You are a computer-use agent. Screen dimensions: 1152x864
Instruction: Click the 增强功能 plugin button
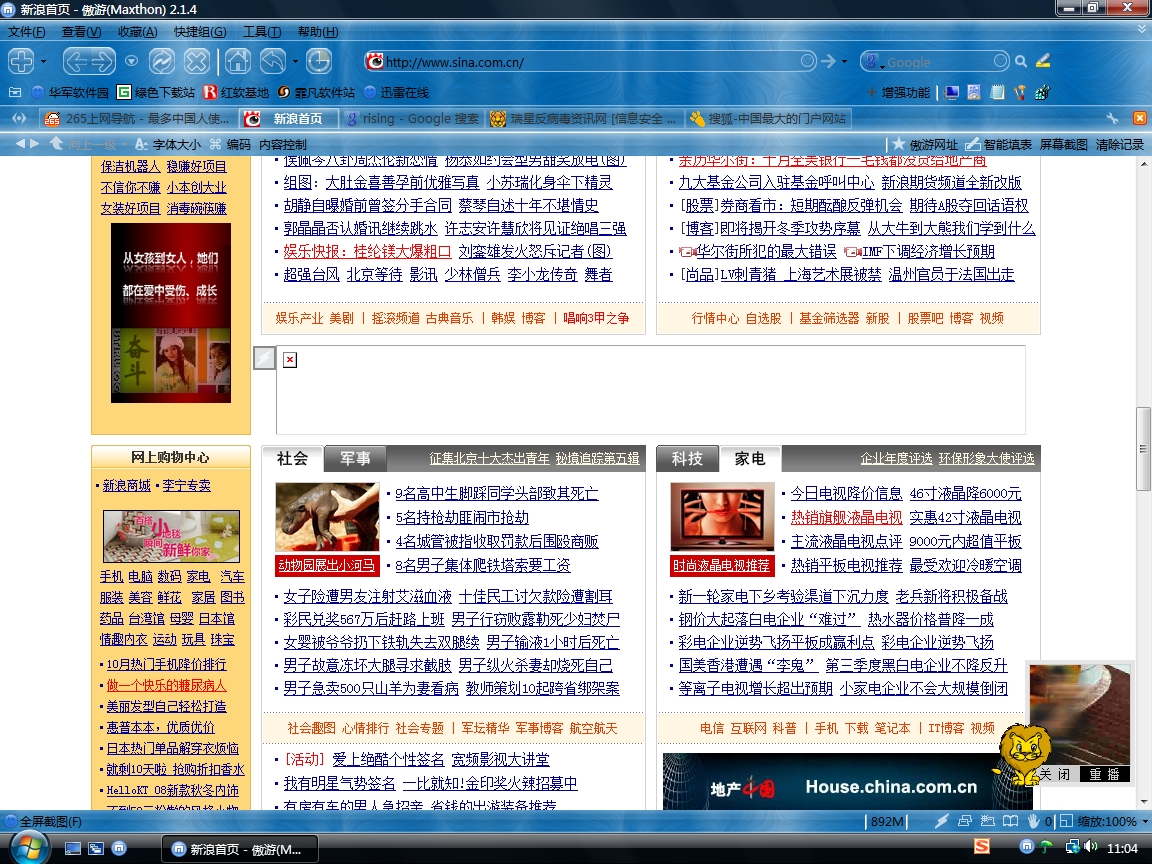click(898, 93)
